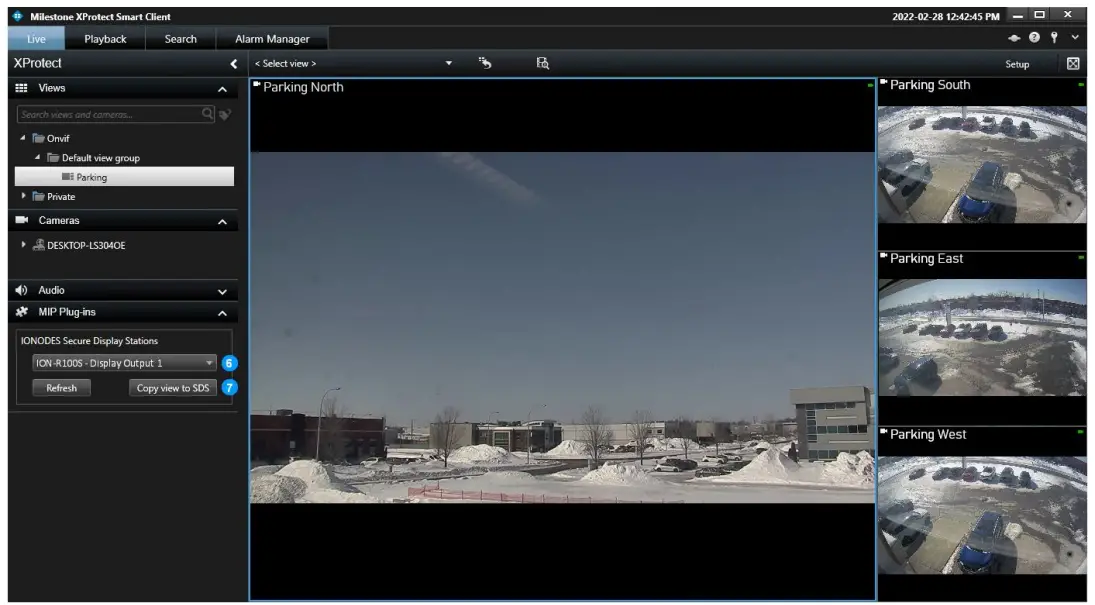Open the Search tab
Viewport: 1095px width, 605px height.
(180, 39)
